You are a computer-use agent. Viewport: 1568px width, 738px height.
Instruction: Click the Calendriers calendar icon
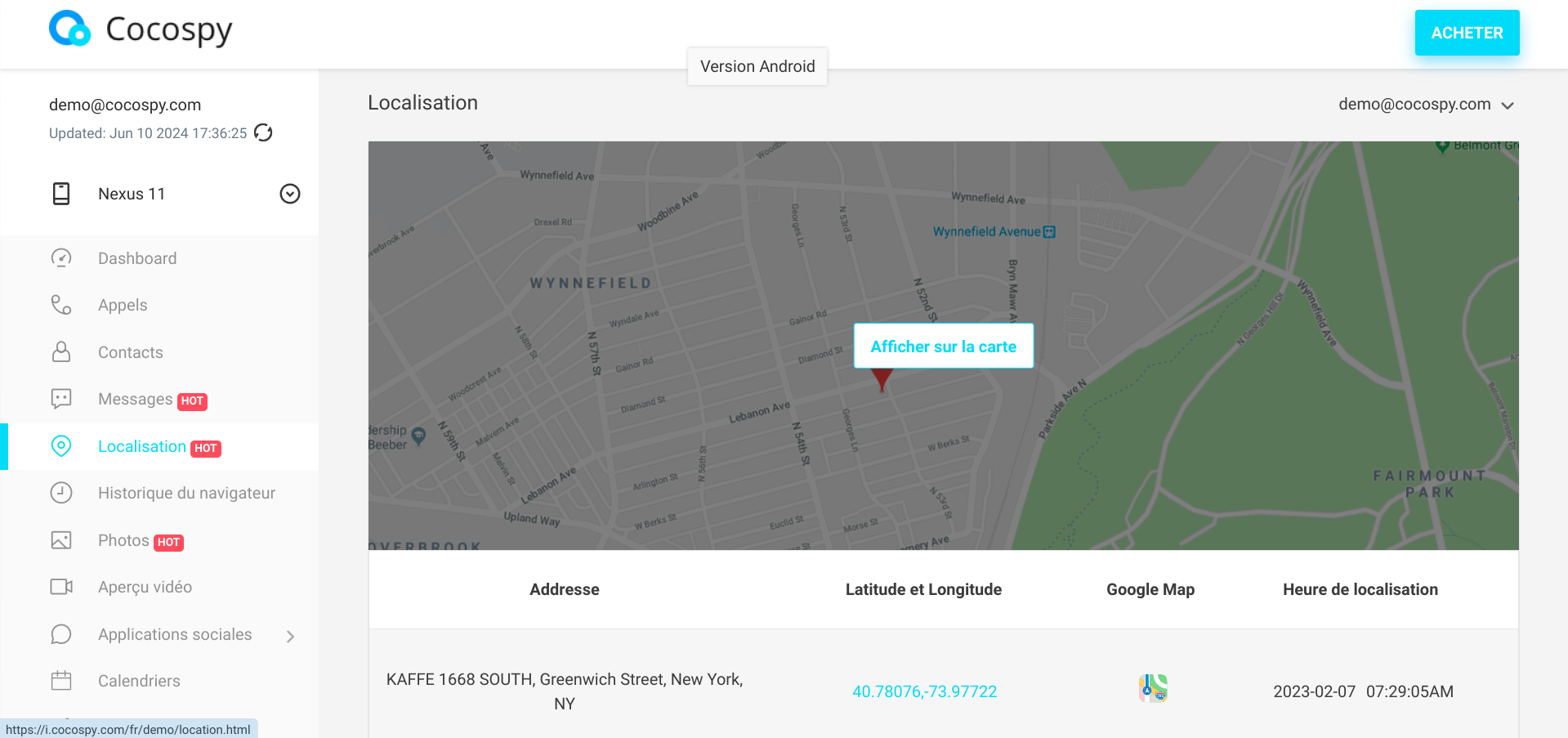click(x=61, y=681)
